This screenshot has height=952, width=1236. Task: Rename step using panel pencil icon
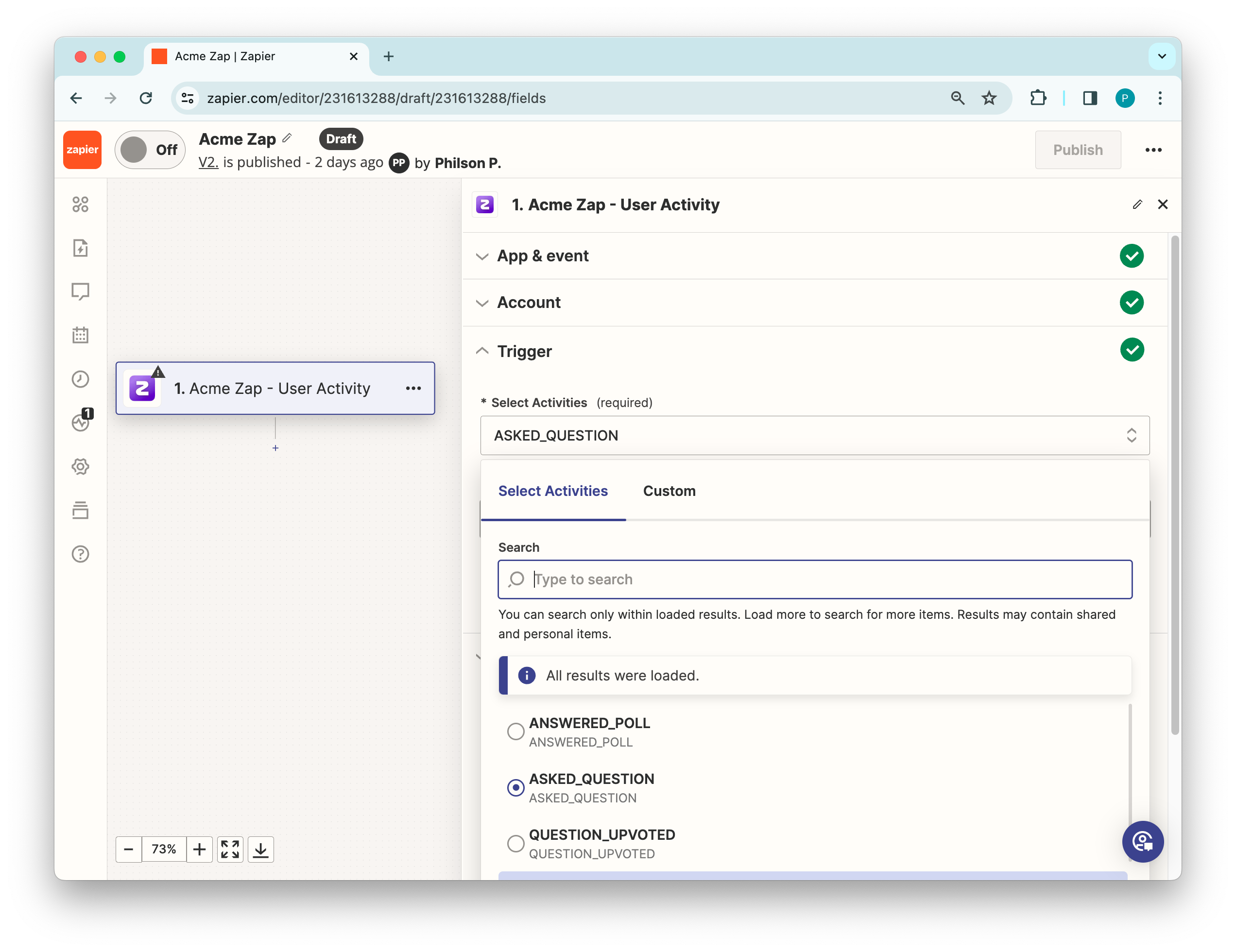pyautogui.click(x=1137, y=204)
